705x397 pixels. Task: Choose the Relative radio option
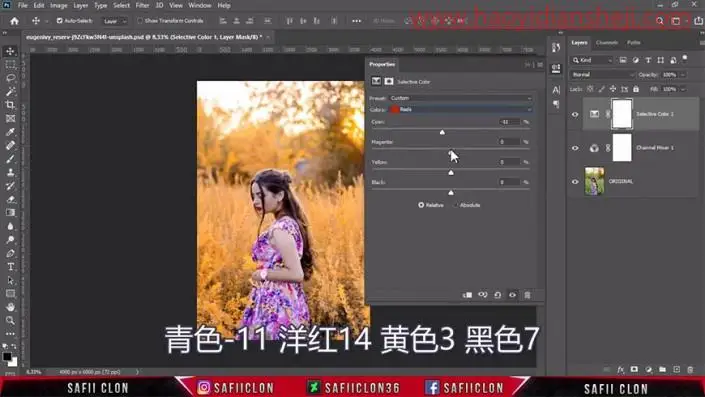tap(421, 205)
